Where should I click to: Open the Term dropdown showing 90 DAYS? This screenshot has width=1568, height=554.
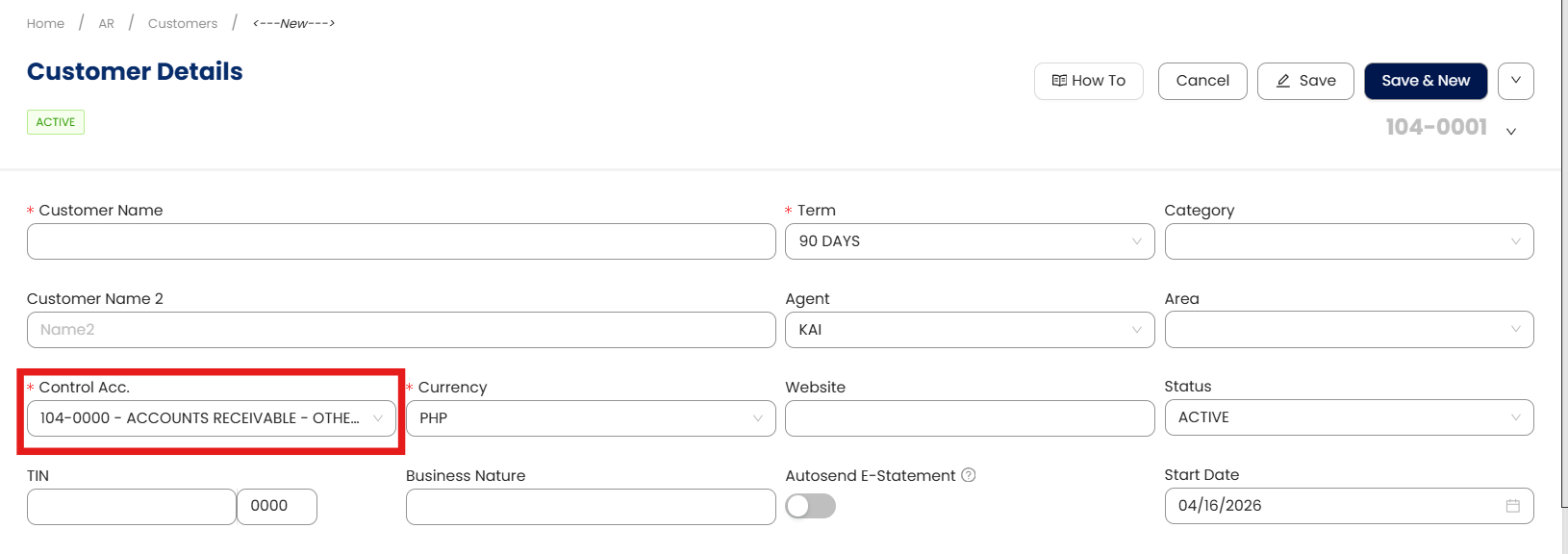tap(969, 241)
